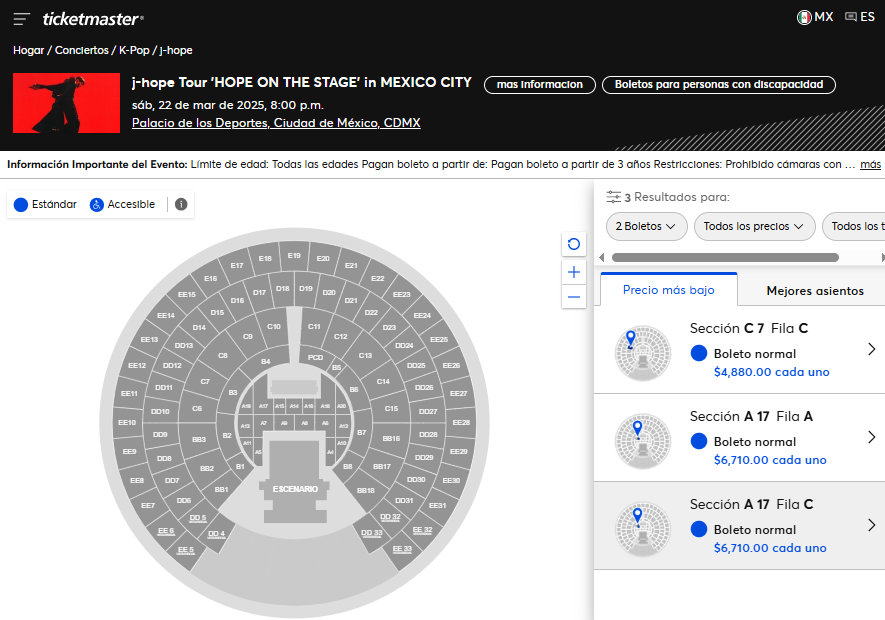This screenshot has width=885, height=620.
Task: Select section BB3 on the seat map
Action: 199,439
